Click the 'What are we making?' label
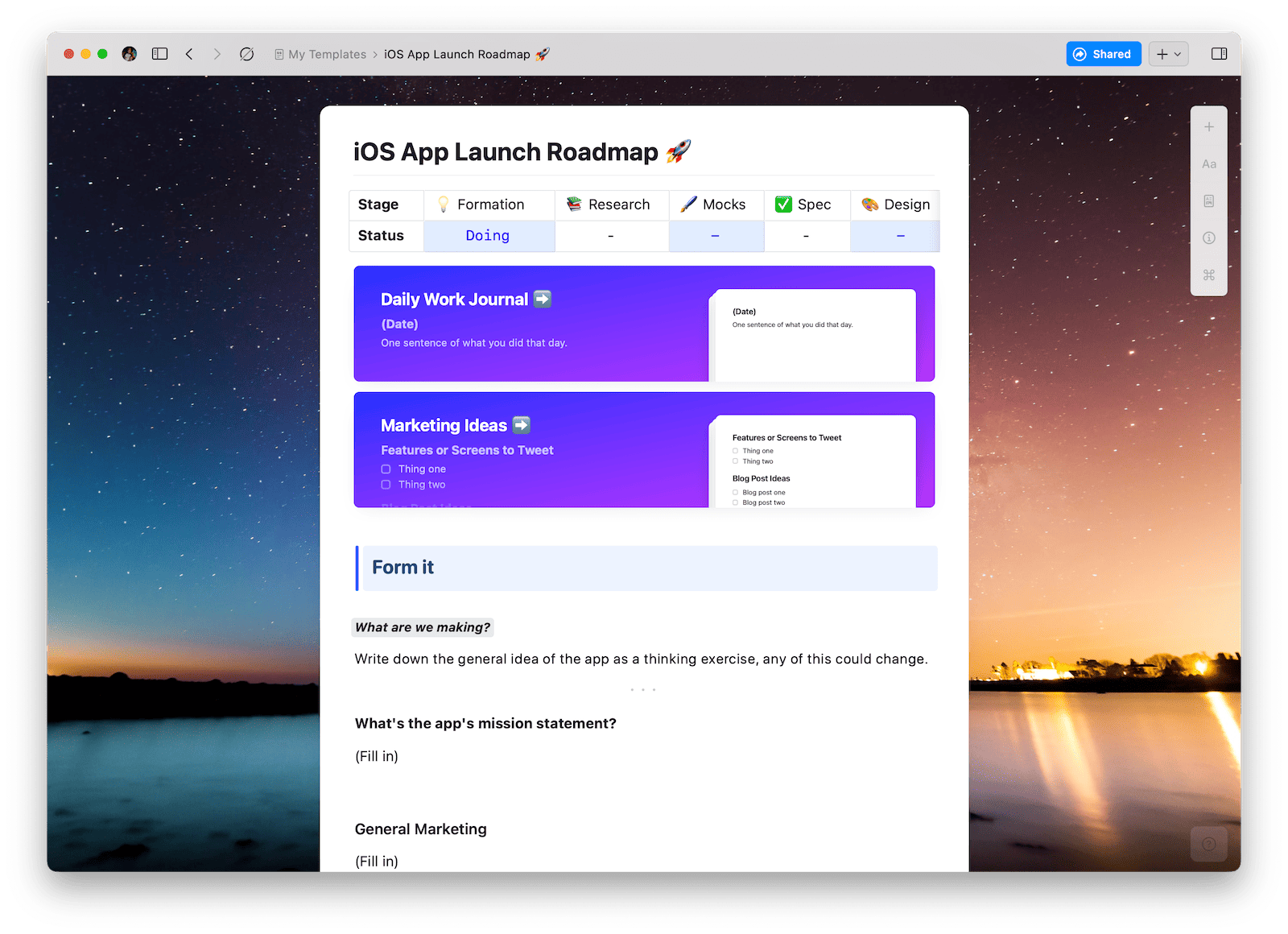Image resolution: width=1288 pixels, height=934 pixels. [423, 627]
